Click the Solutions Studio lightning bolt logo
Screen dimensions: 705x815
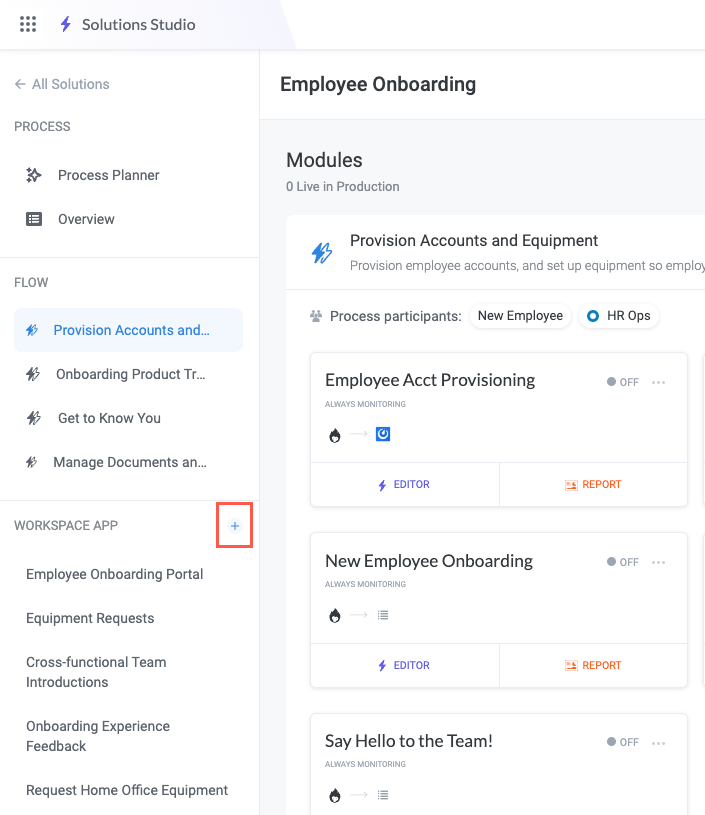(x=66, y=24)
